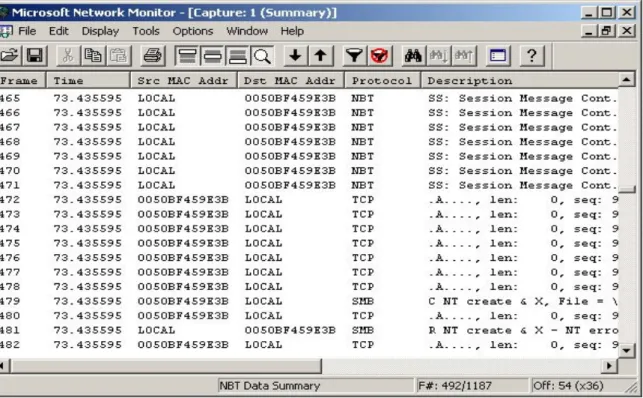643x398 pixels.
Task: Click the Print toolbar icon
Action: [153, 56]
